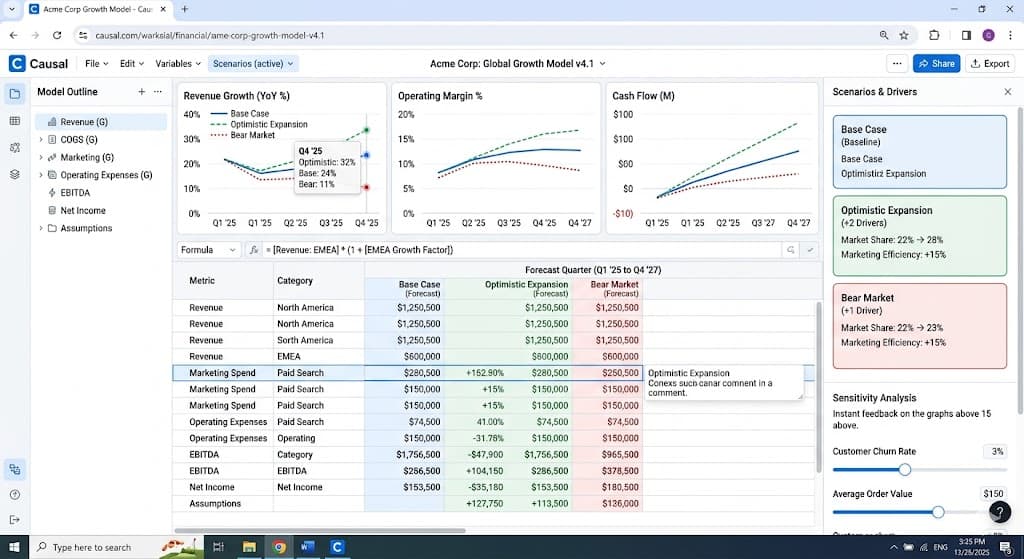Viewport: 1024px width, 559px height.
Task: Add new item with Model Outline plus icon
Action: 141,92
